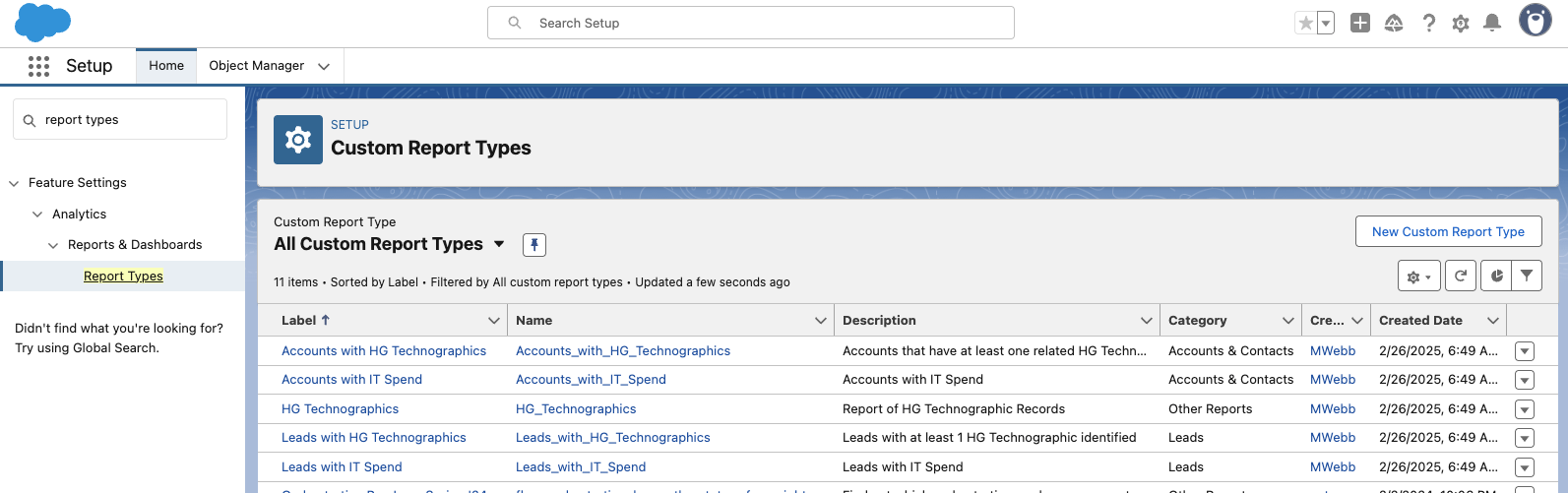Image resolution: width=1568 pixels, height=493 pixels.
Task: Select Report Types in the sidebar
Action: click(x=123, y=277)
